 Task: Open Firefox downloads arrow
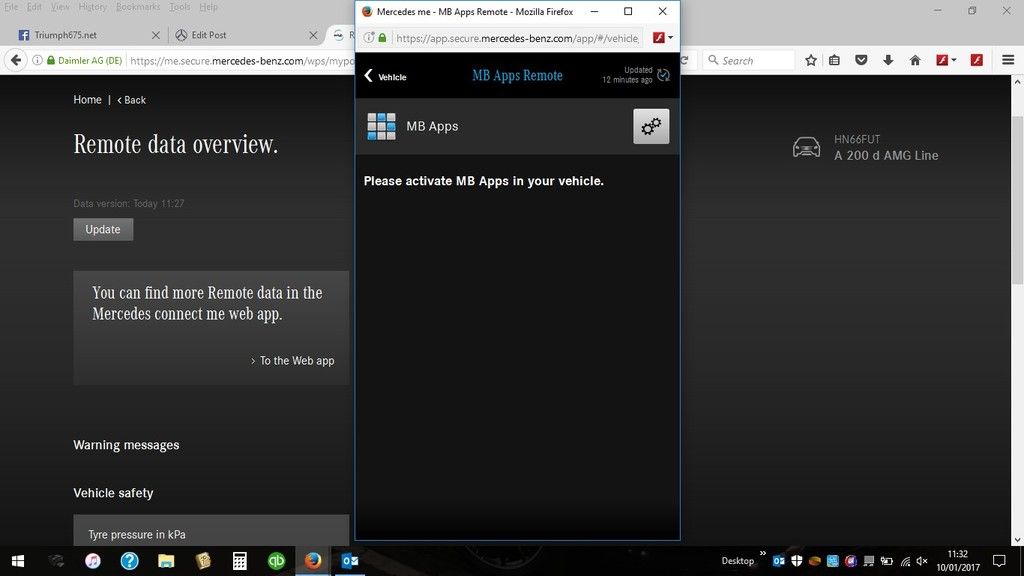(888, 60)
